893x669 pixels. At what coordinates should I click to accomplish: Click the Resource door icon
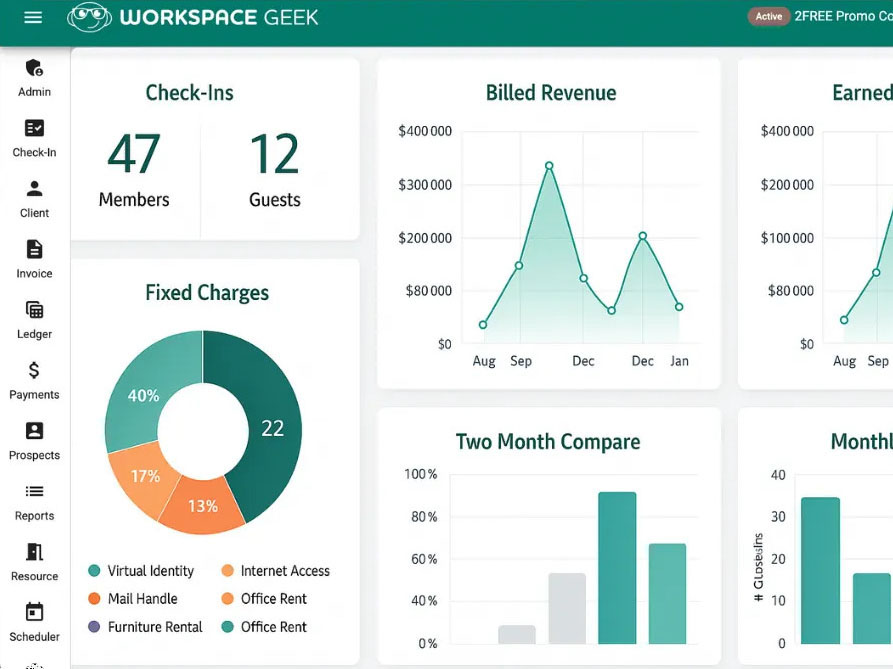click(34, 552)
